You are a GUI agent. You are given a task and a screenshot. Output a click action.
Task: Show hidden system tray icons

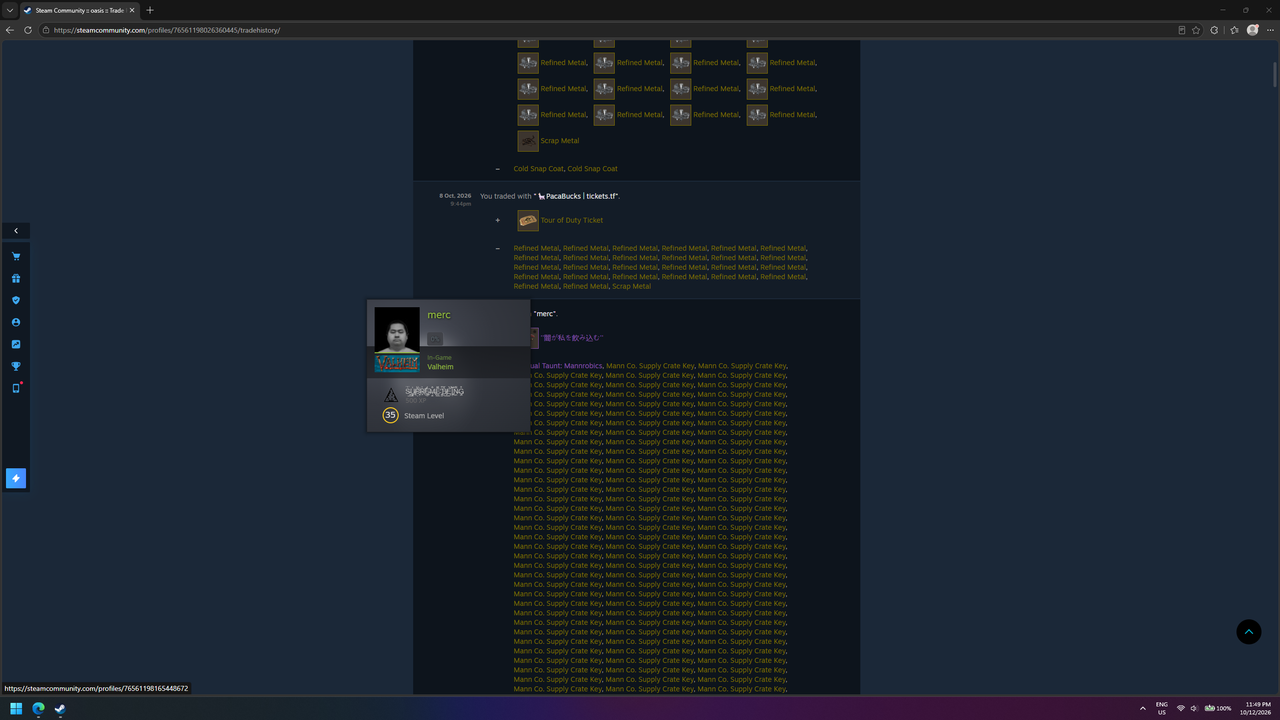point(1143,709)
